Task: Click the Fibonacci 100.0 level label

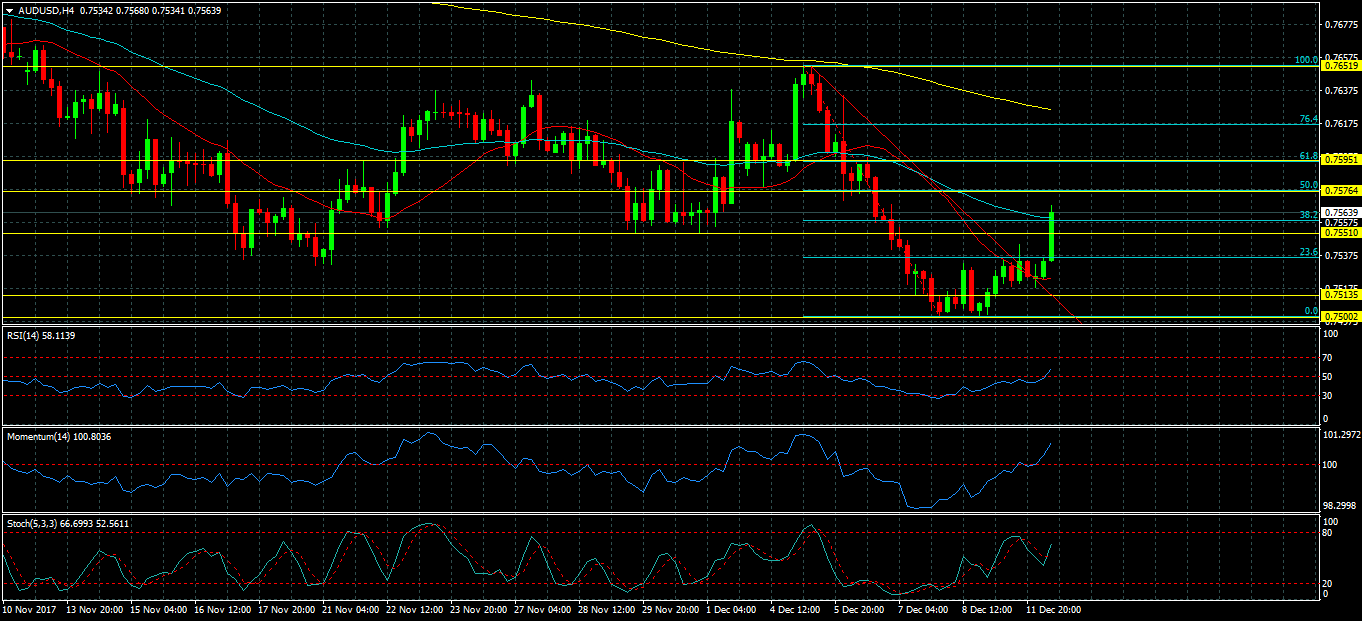Action: click(1305, 60)
